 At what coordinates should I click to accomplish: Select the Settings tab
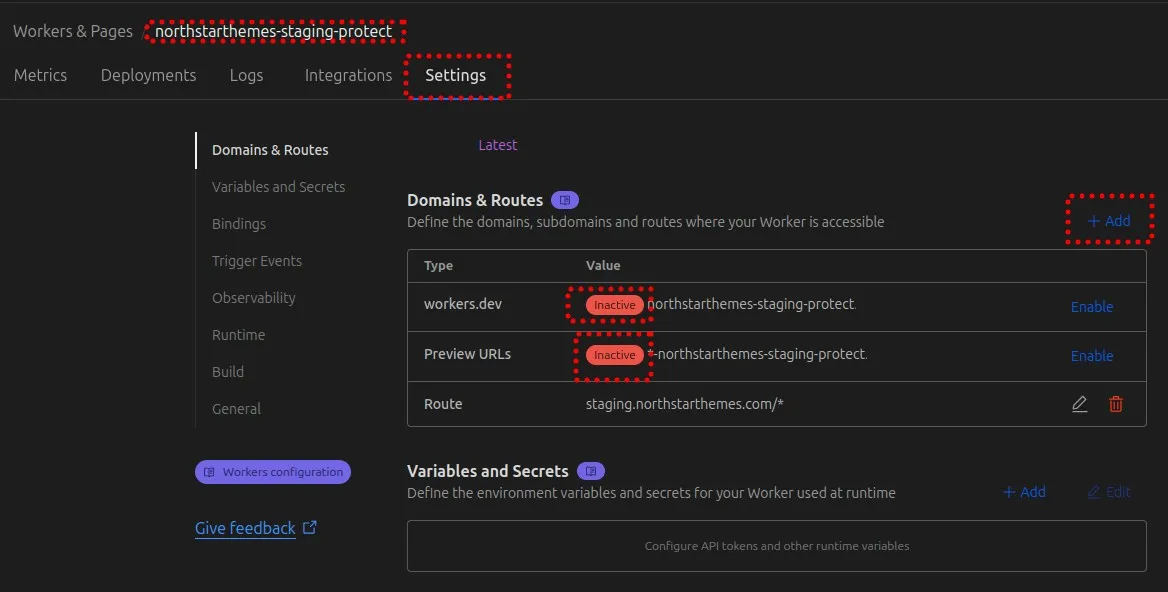[455, 75]
